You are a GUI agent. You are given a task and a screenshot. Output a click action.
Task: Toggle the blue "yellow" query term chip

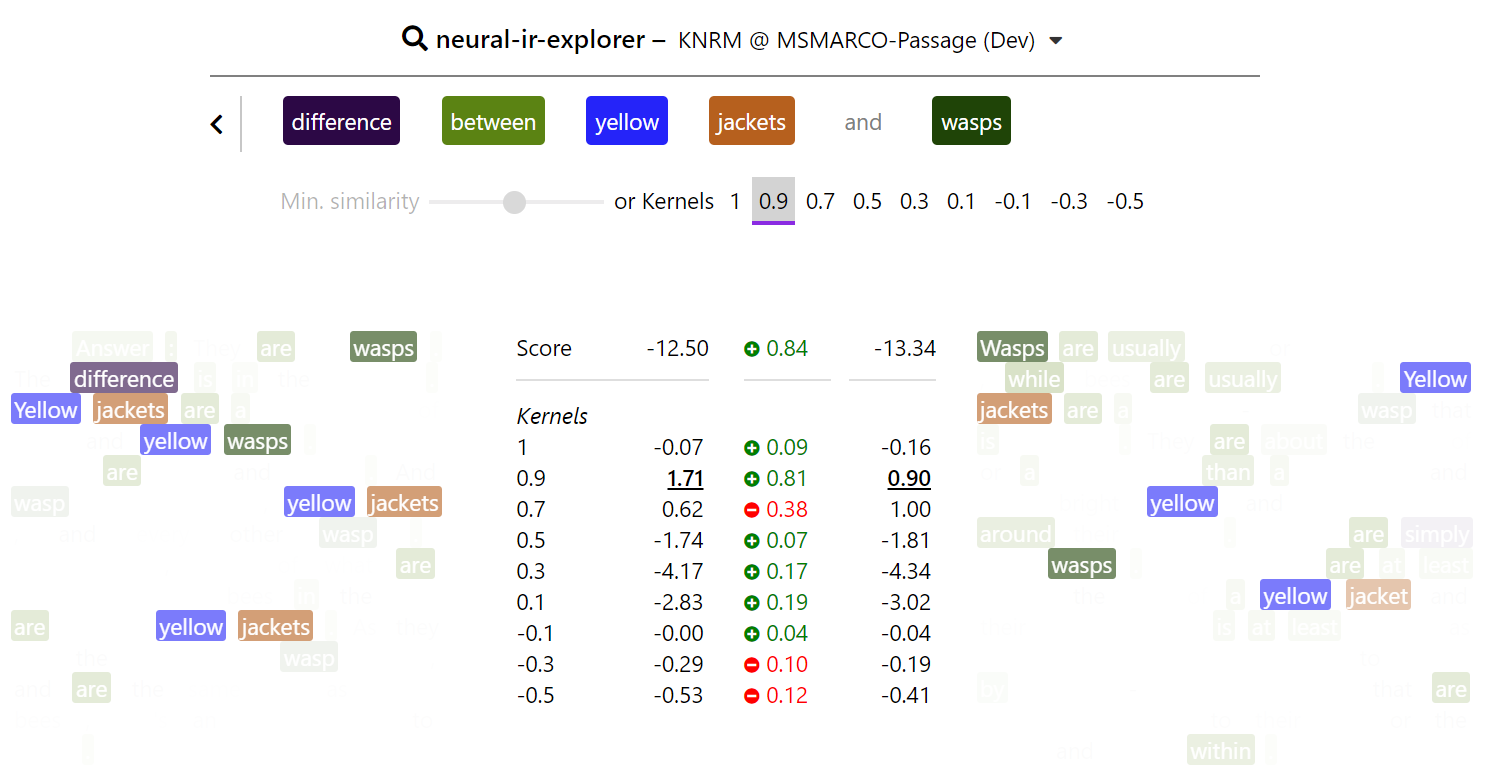point(627,121)
